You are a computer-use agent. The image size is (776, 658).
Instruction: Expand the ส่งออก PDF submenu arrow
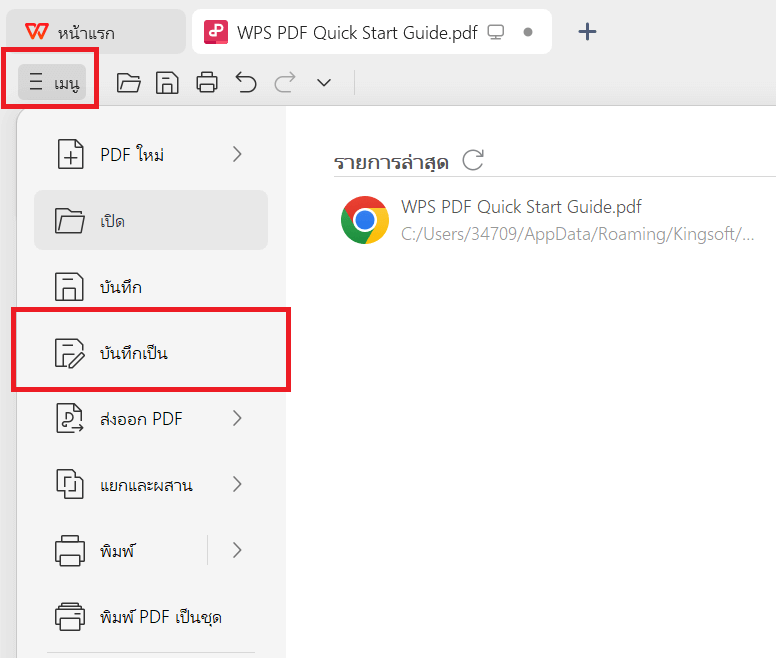coord(237,419)
